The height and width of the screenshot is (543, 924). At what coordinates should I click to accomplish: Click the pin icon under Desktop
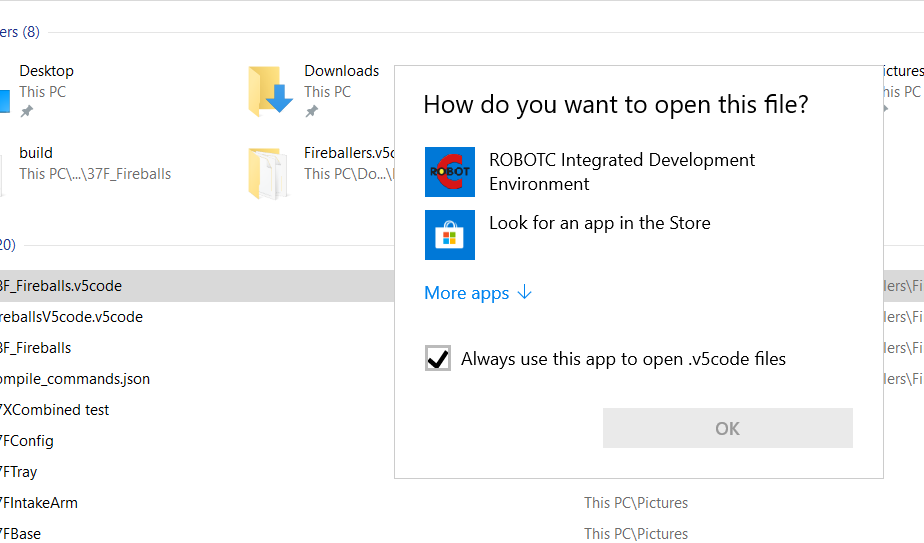coord(27,111)
